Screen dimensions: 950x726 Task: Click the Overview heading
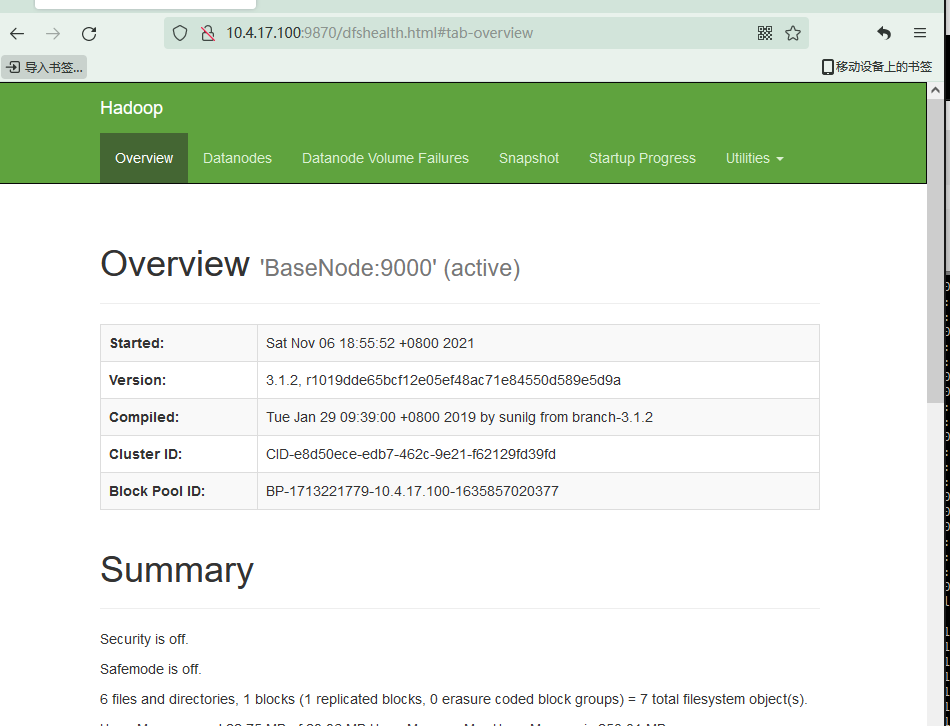click(x=174, y=264)
